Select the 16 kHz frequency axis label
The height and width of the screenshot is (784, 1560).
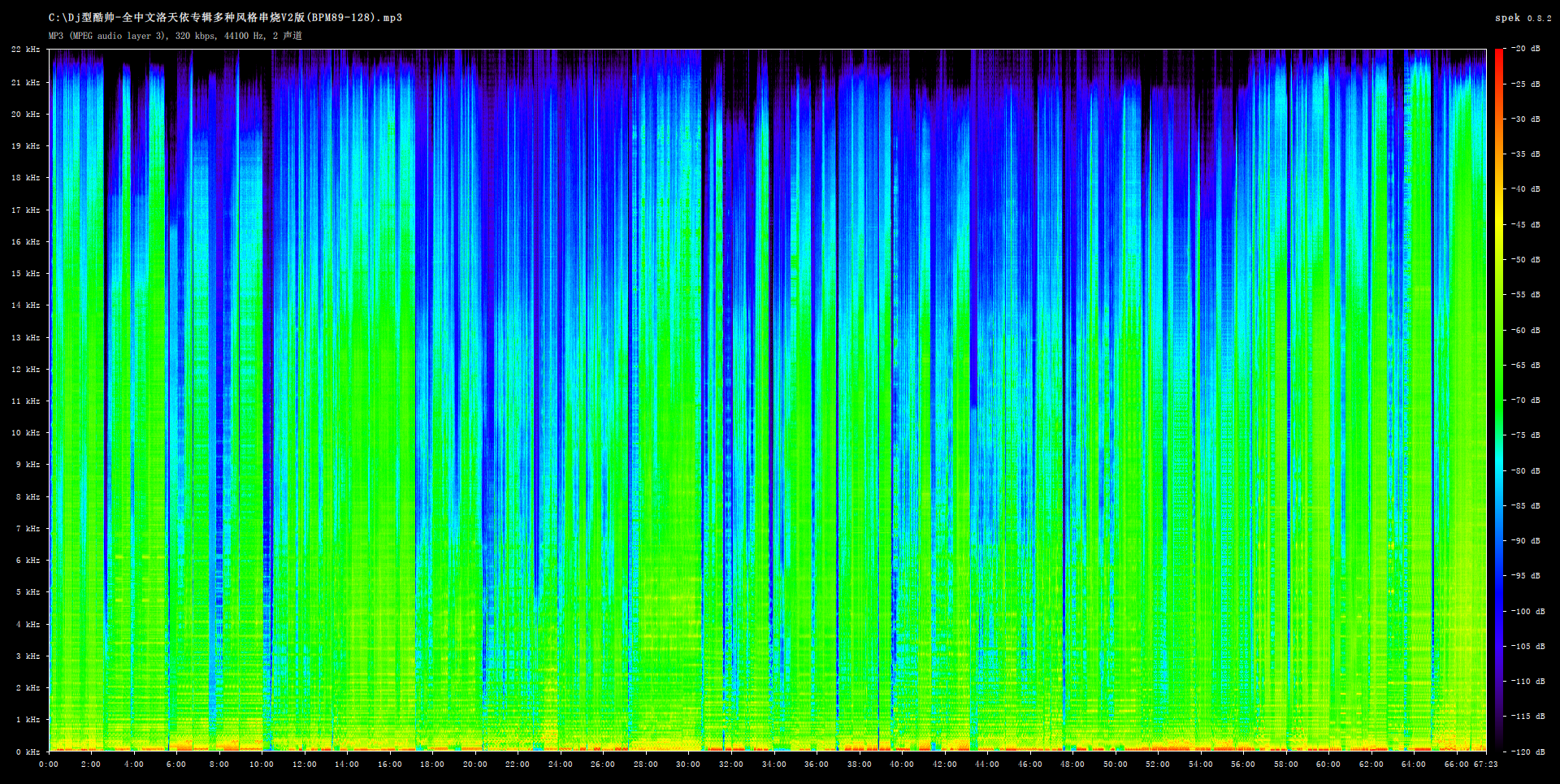tap(26, 242)
